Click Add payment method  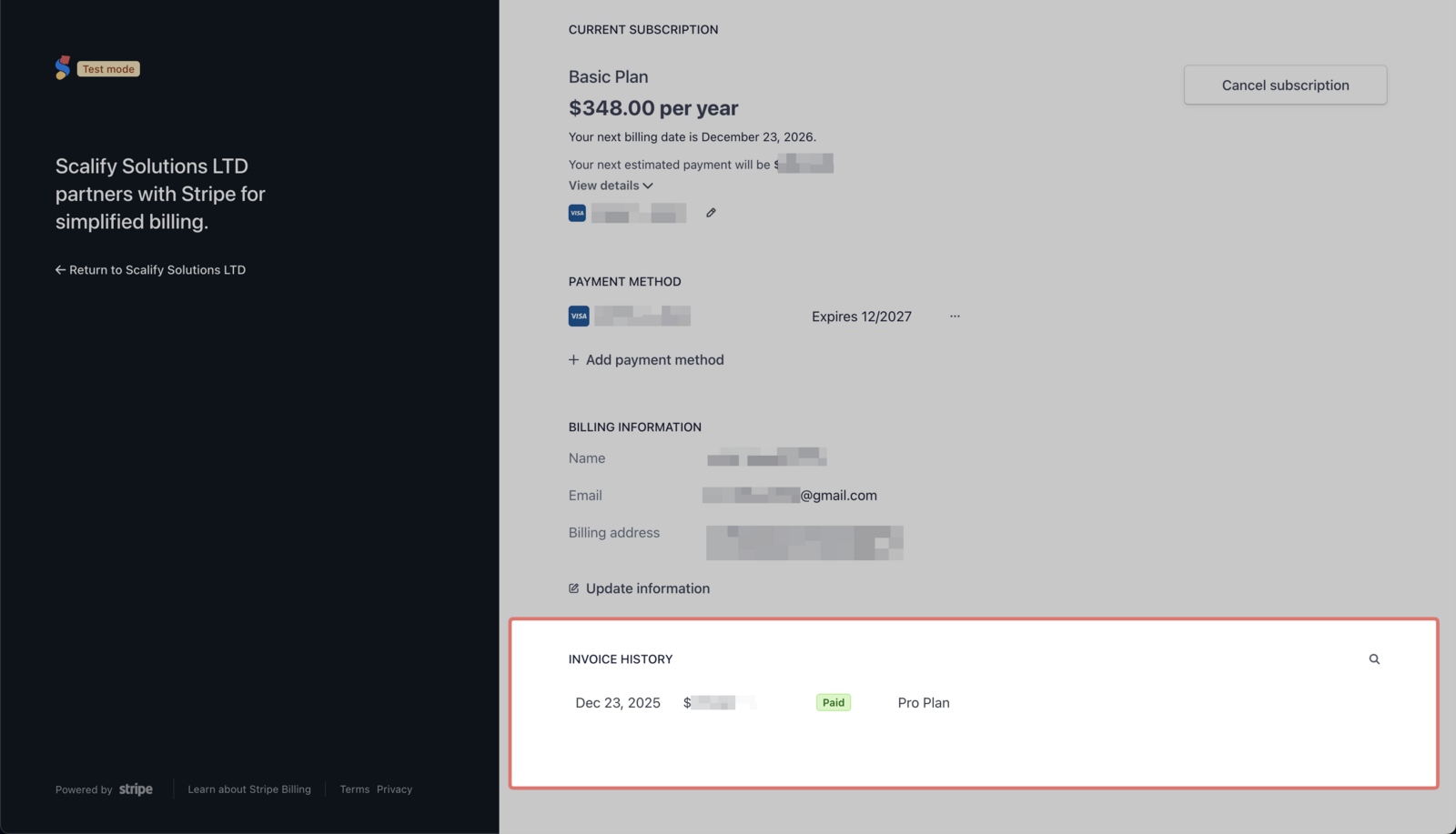[654, 359]
